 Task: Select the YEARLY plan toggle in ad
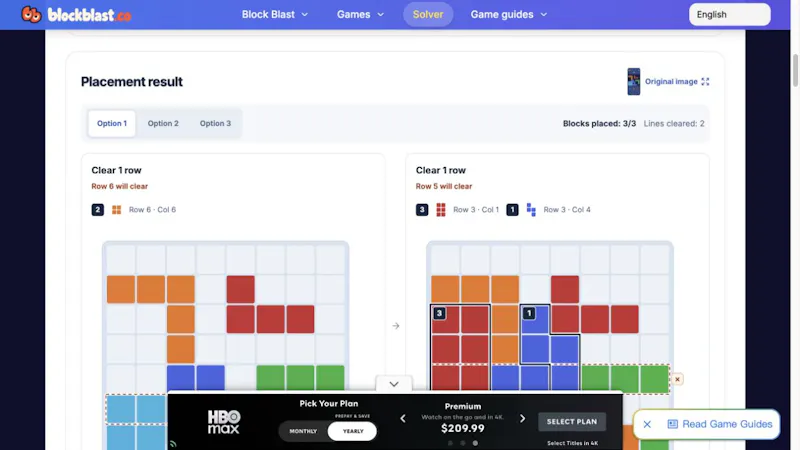pyautogui.click(x=353, y=431)
